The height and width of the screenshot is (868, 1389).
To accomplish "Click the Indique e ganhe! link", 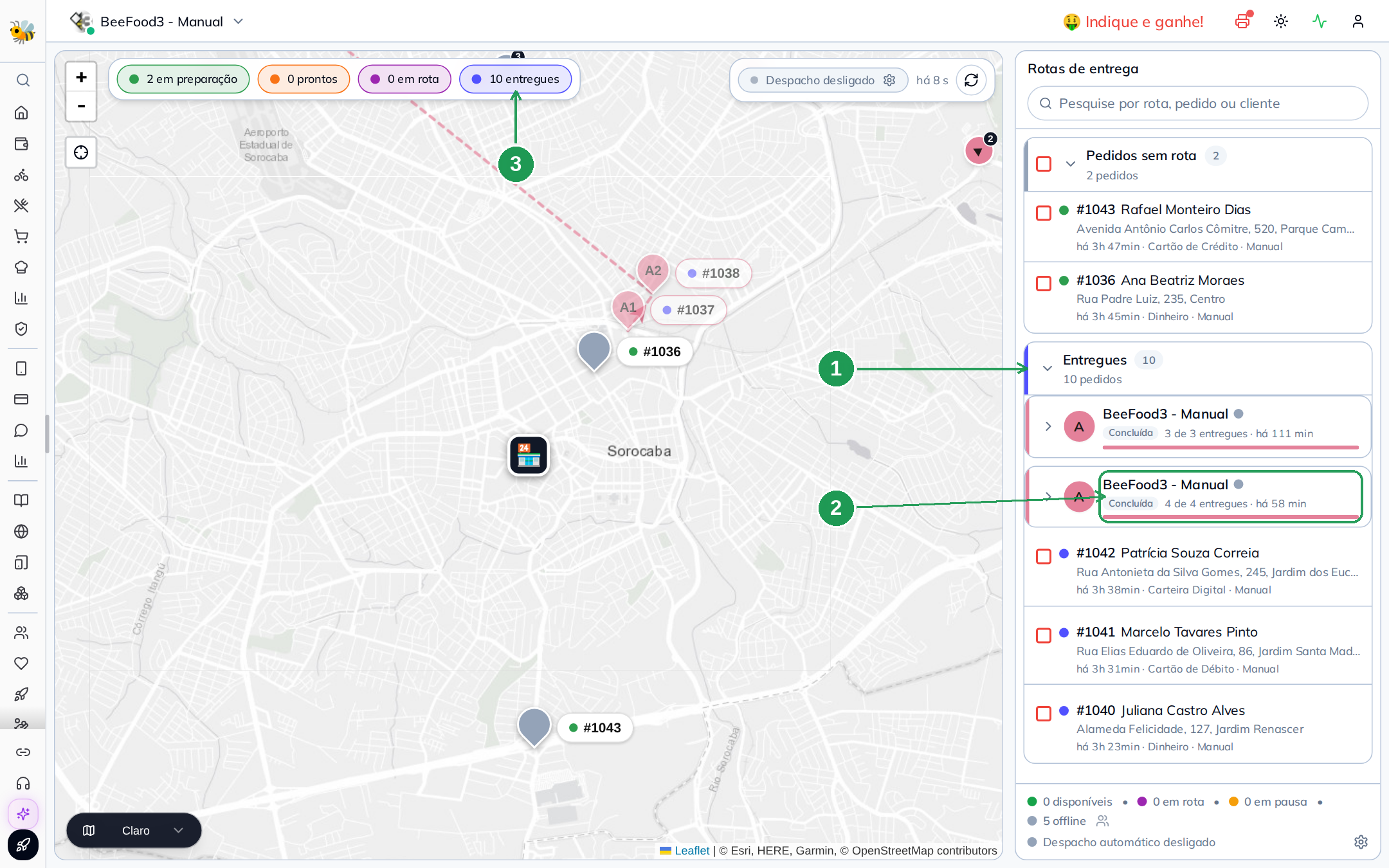I will click(1133, 22).
